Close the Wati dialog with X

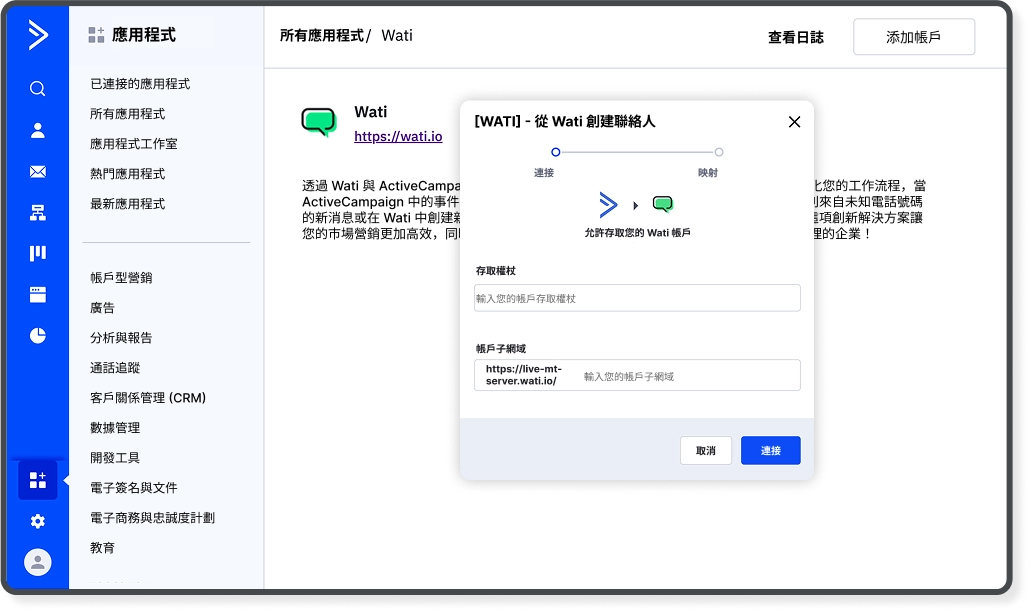pos(794,122)
